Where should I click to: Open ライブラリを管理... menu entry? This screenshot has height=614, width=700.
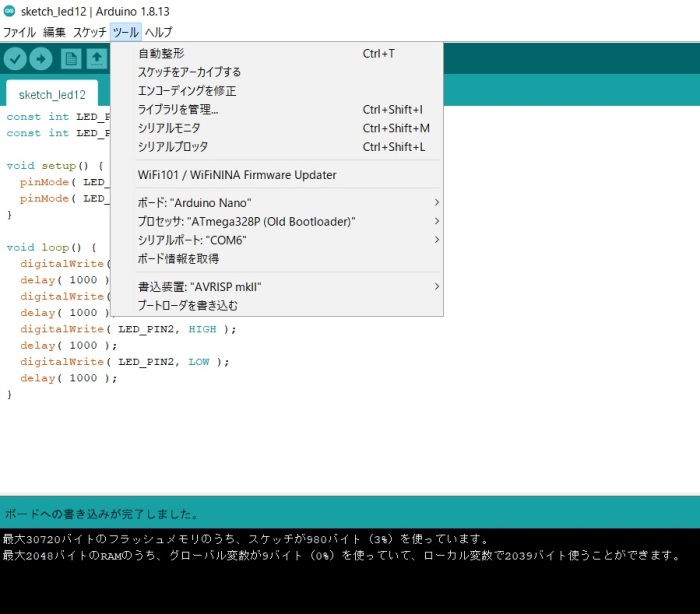click(277, 110)
